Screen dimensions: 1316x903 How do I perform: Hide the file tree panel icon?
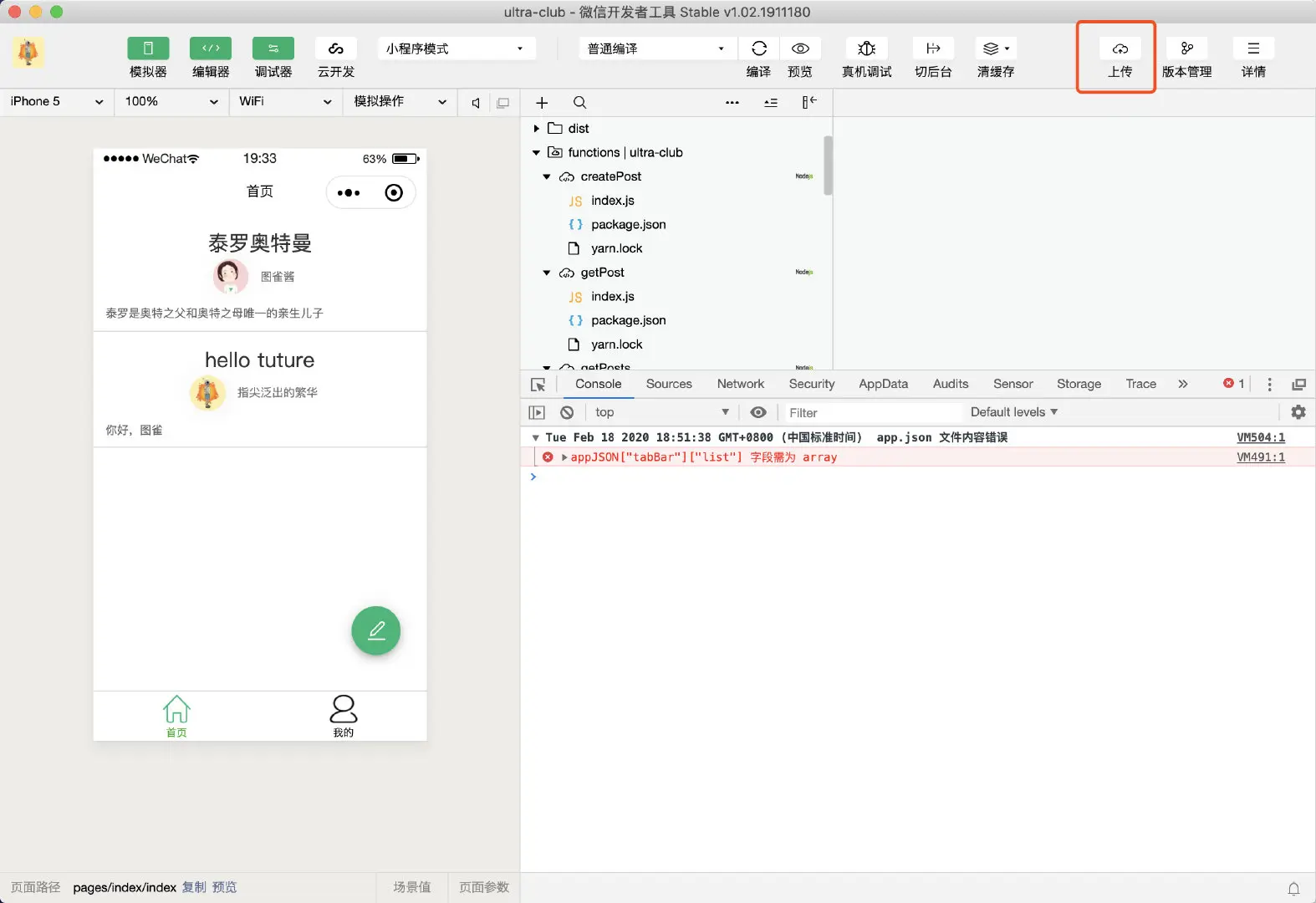coord(808,102)
